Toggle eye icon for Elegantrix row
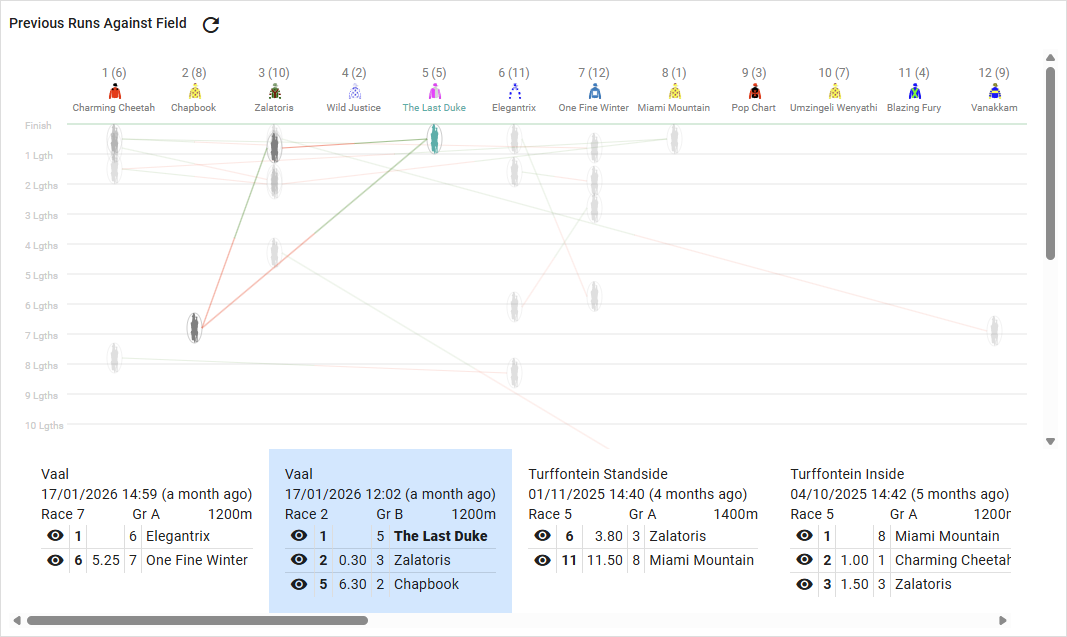 (x=54, y=536)
